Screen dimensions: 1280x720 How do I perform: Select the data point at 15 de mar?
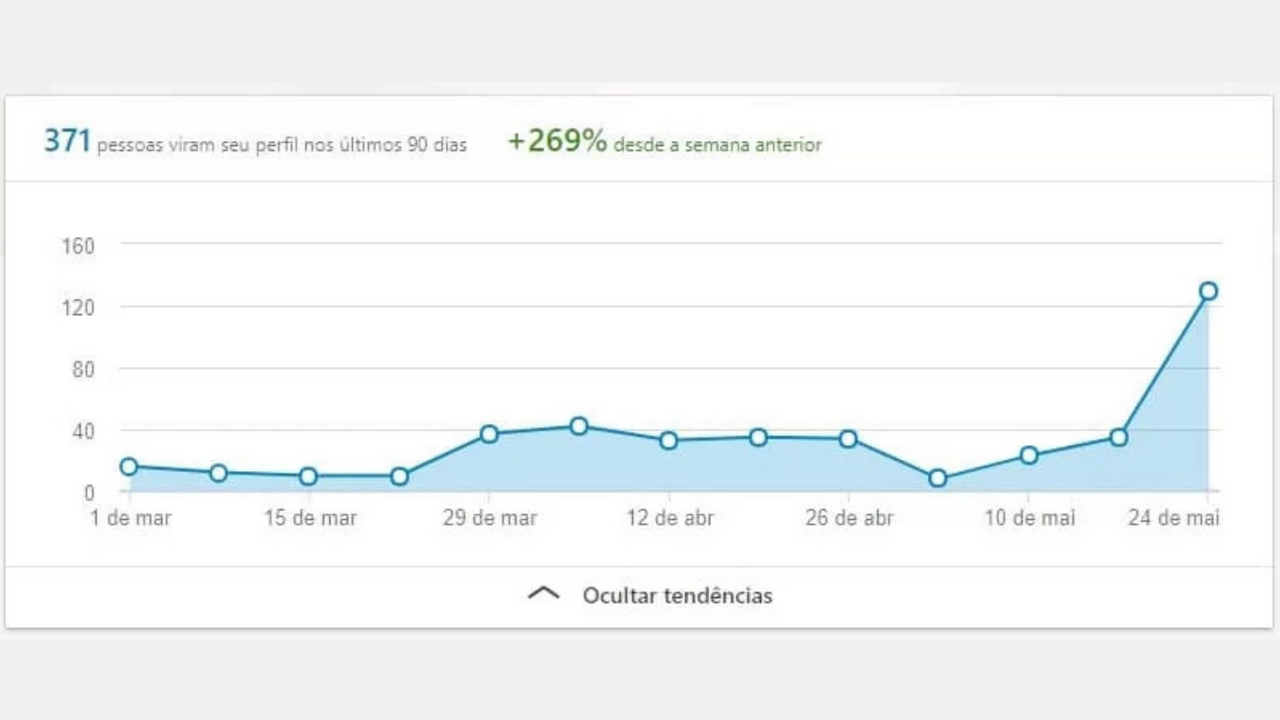[309, 476]
